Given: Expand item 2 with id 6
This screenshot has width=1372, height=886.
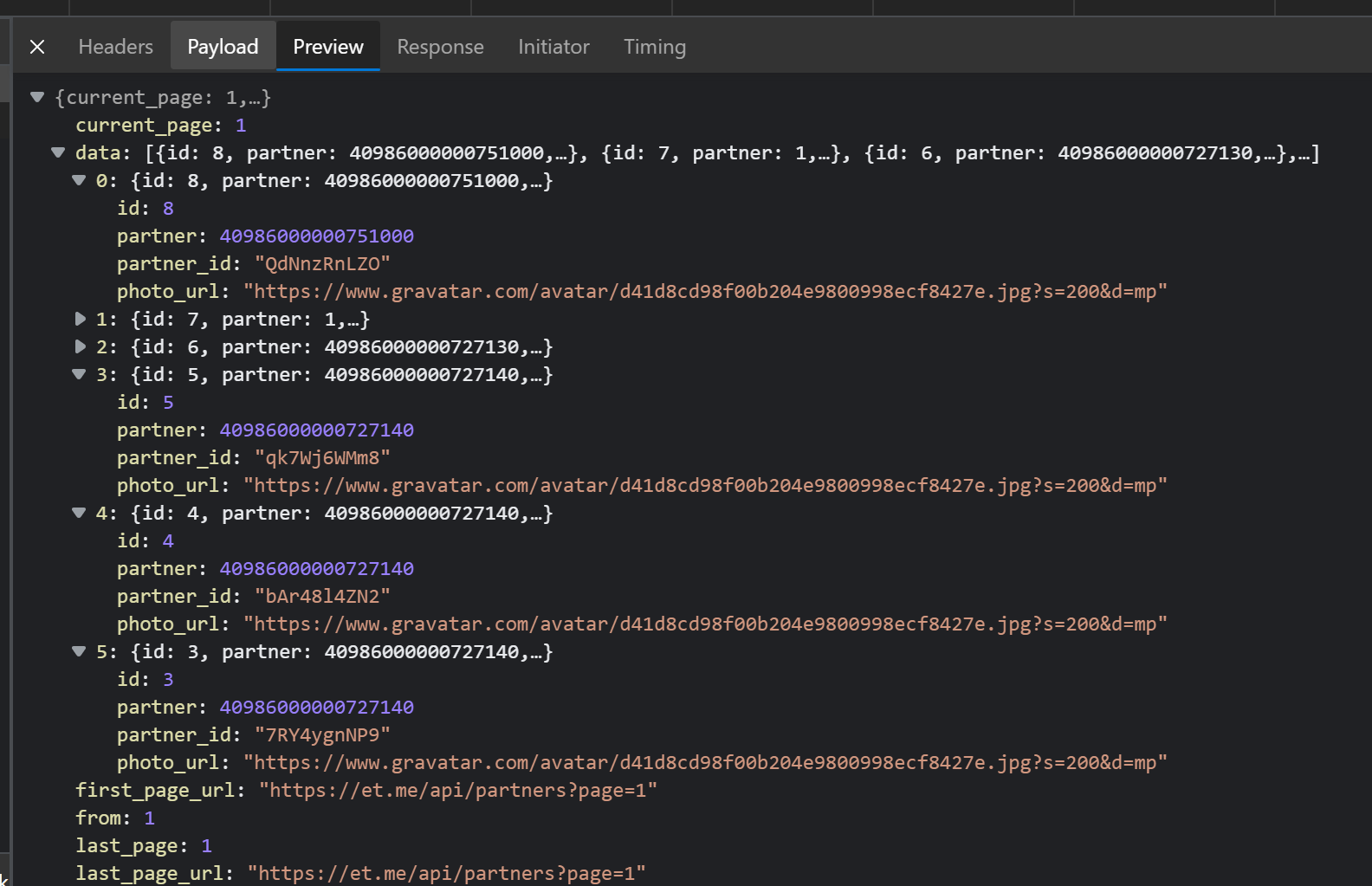Looking at the screenshot, I should 80,346.
